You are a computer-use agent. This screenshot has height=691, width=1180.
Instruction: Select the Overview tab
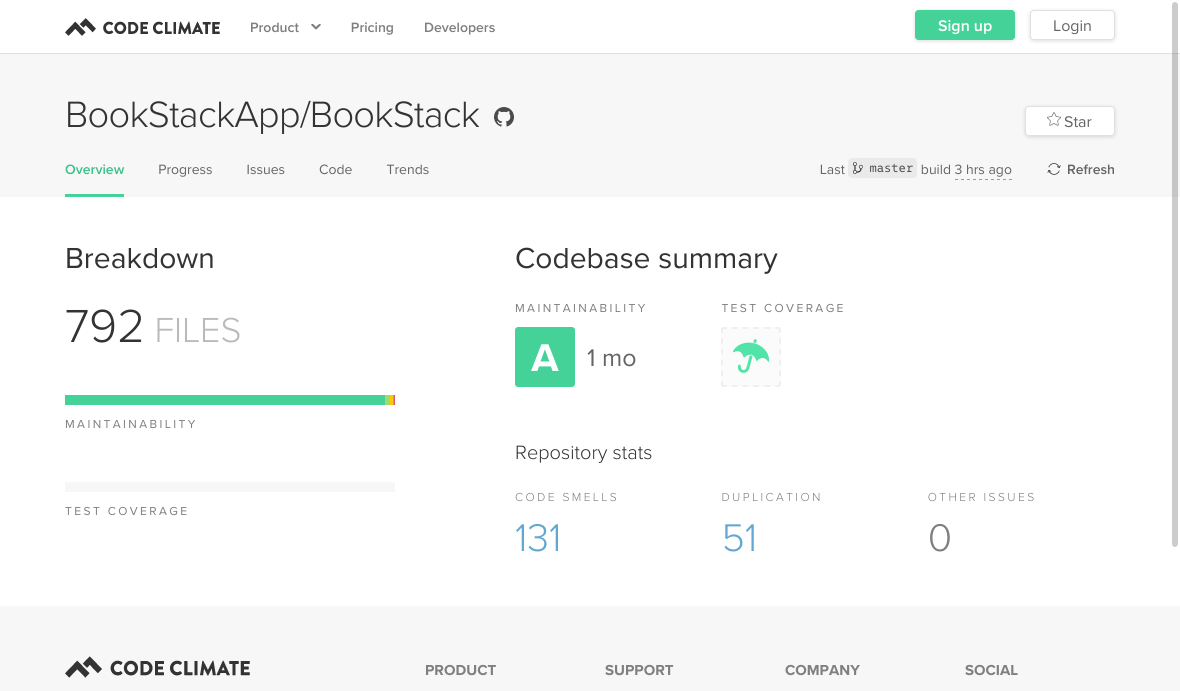(94, 169)
